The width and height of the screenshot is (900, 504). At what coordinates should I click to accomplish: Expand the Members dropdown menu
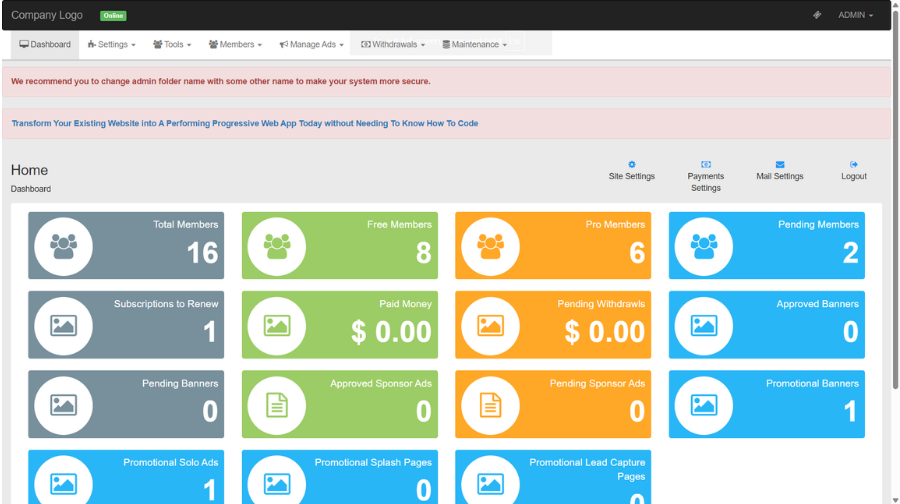click(235, 44)
